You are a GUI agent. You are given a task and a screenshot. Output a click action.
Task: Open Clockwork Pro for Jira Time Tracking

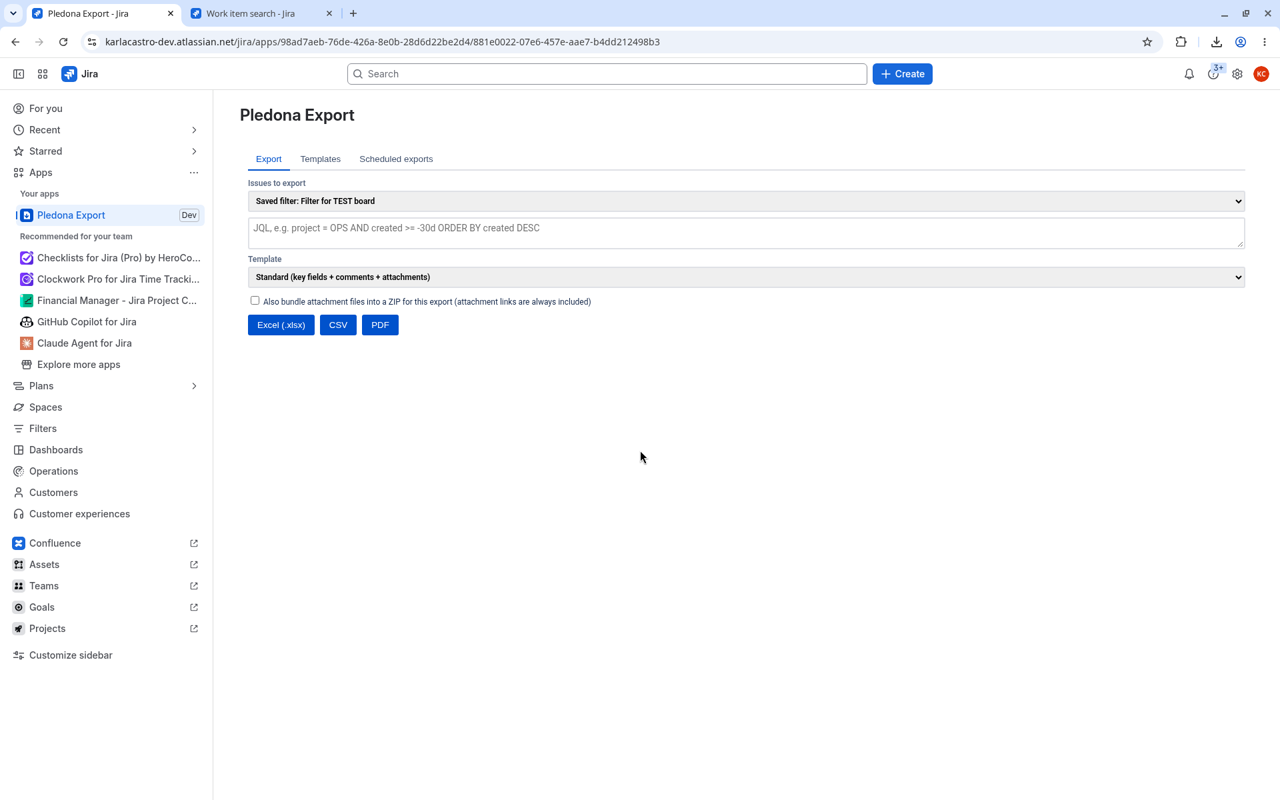[110, 279]
